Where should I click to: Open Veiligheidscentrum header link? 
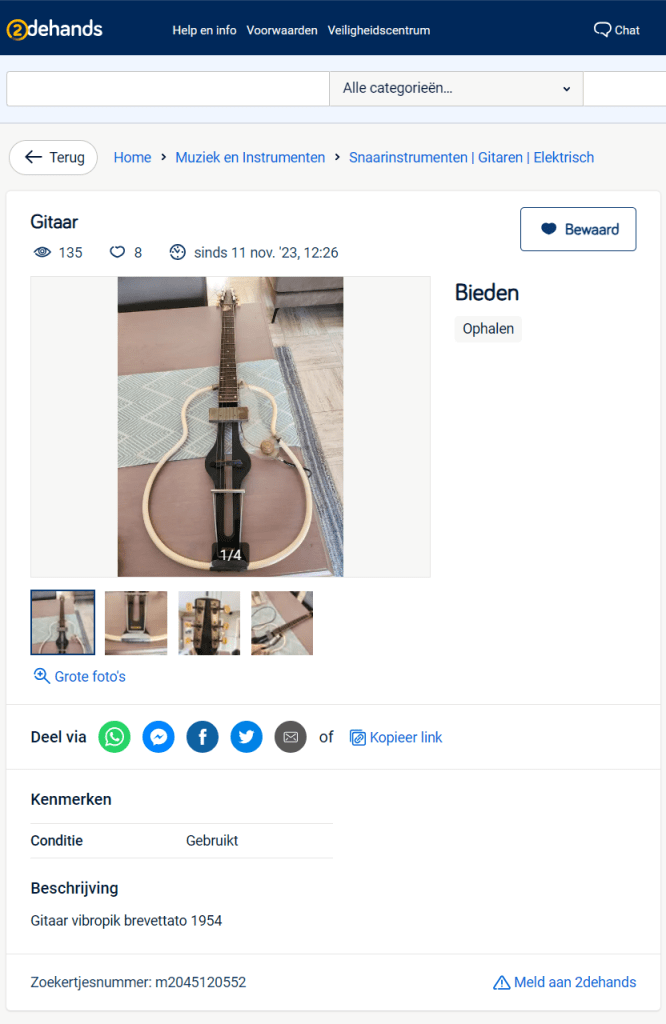(x=379, y=30)
